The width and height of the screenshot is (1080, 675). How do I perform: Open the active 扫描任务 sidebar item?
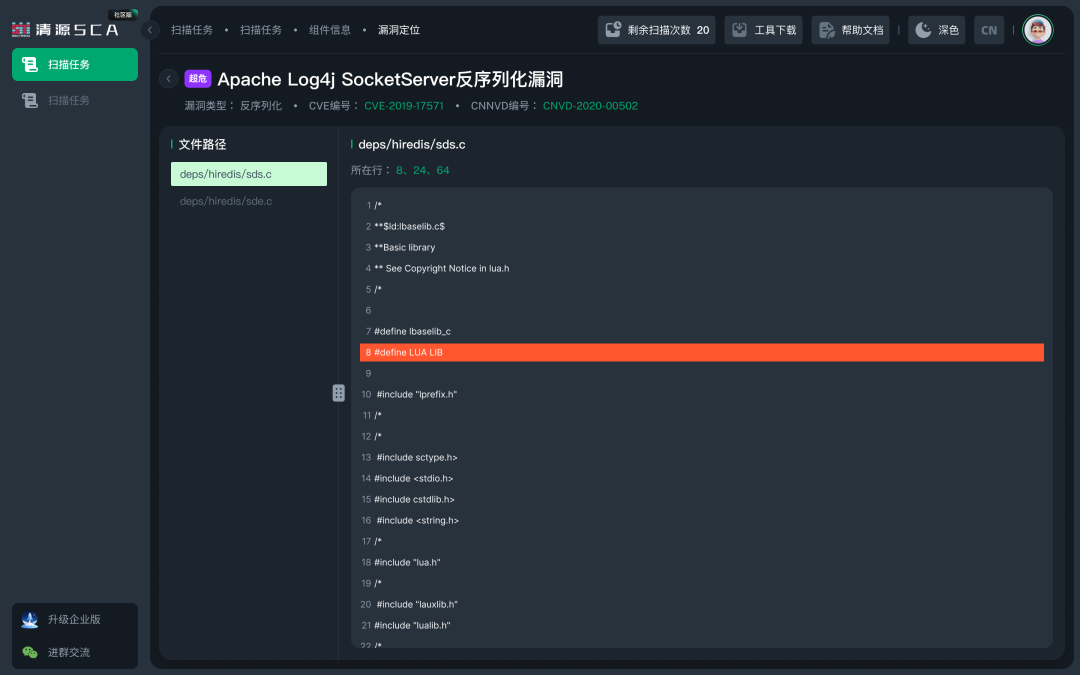pos(75,65)
